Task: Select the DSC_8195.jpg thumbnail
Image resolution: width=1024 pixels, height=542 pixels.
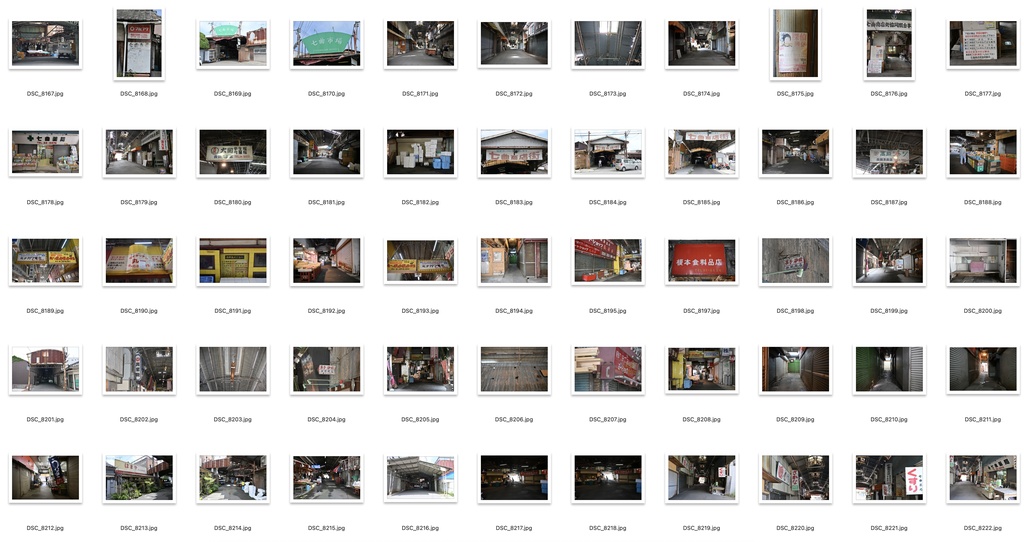Action: [x=608, y=261]
